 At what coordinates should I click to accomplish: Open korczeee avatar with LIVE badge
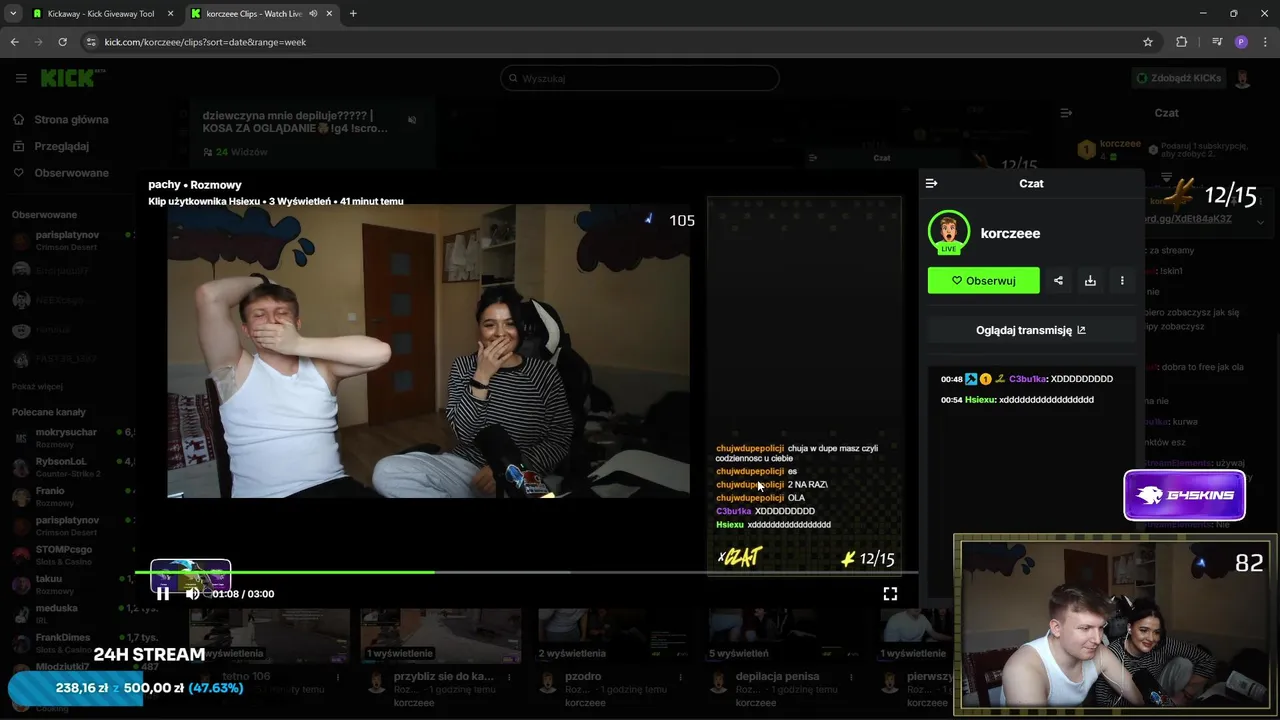(948, 232)
